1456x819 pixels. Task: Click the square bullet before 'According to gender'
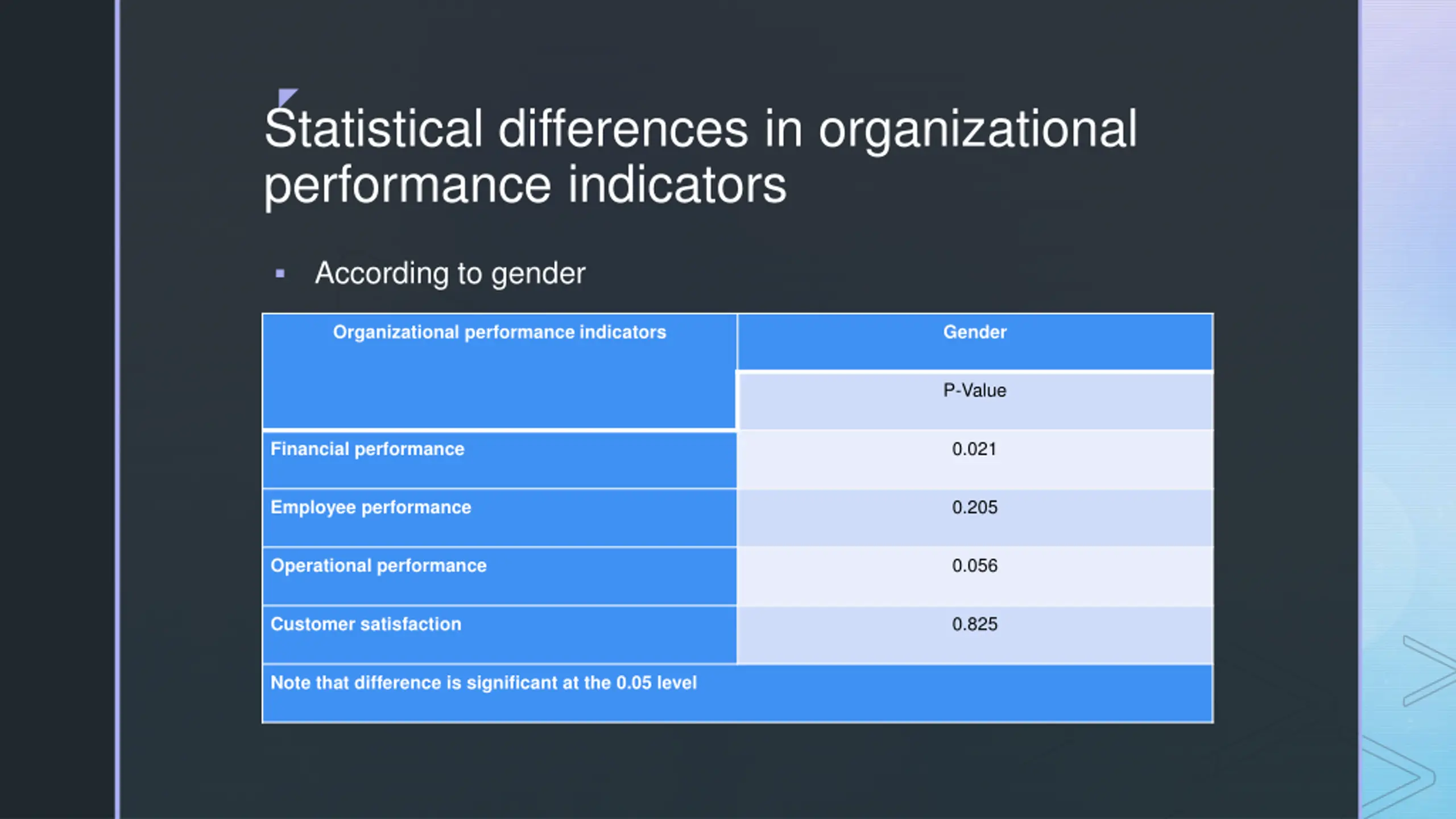(x=280, y=274)
